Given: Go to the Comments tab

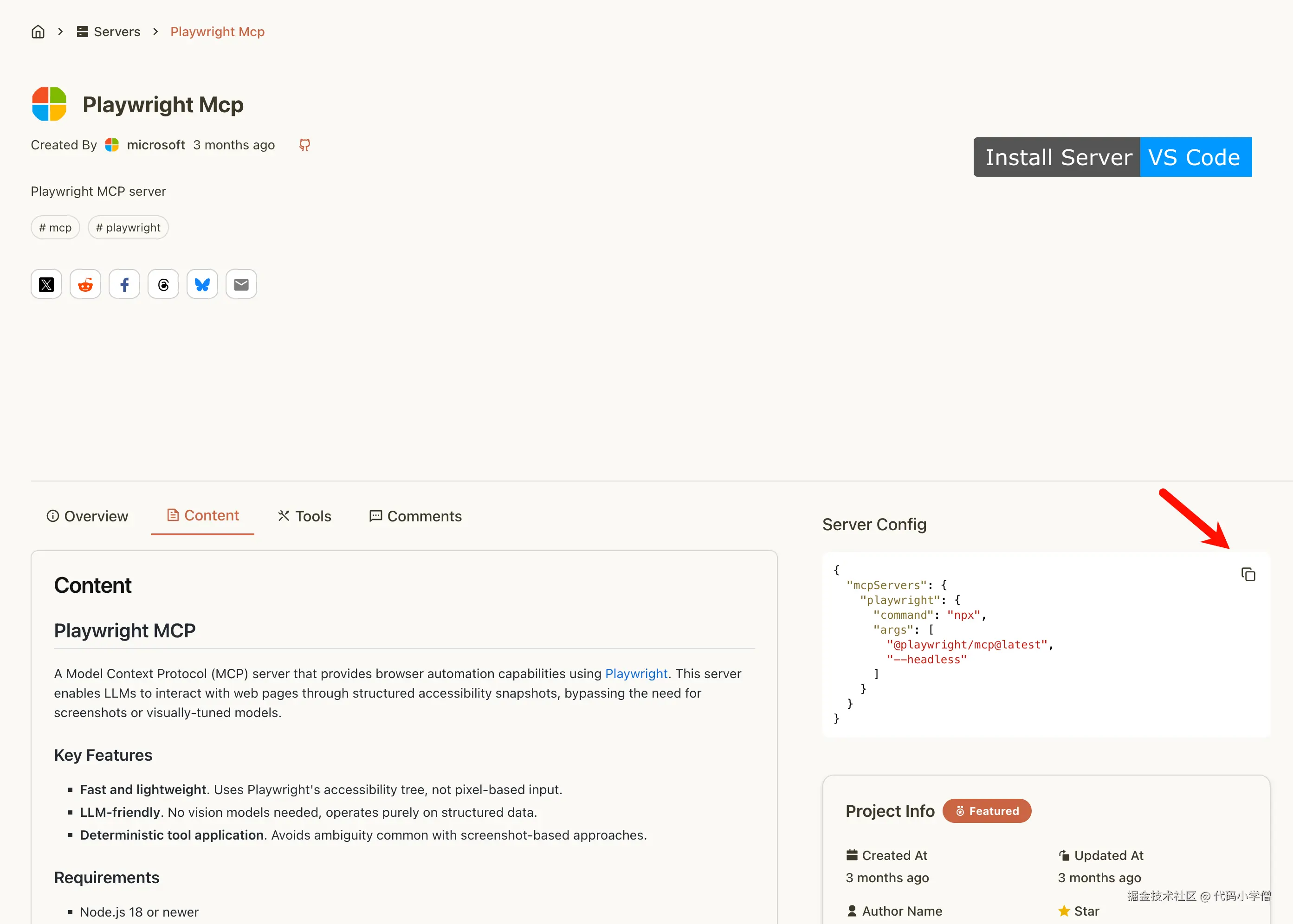Looking at the screenshot, I should (415, 516).
